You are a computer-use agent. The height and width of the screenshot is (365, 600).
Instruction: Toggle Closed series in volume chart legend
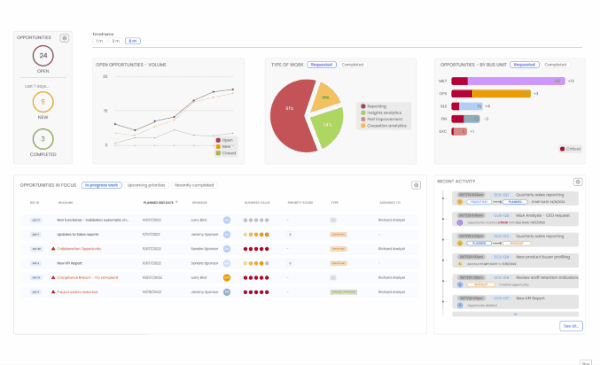click(x=226, y=153)
